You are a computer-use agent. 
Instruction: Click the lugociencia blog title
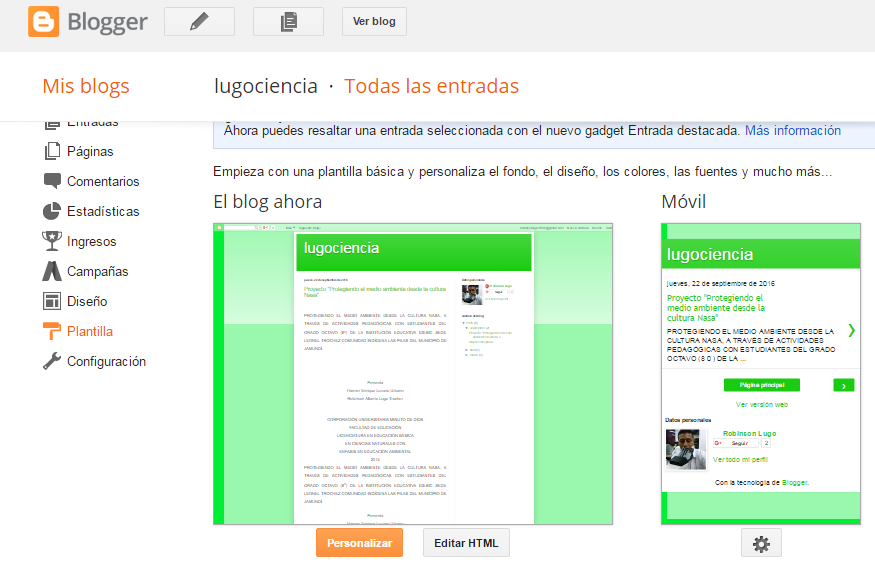pyautogui.click(x=266, y=86)
